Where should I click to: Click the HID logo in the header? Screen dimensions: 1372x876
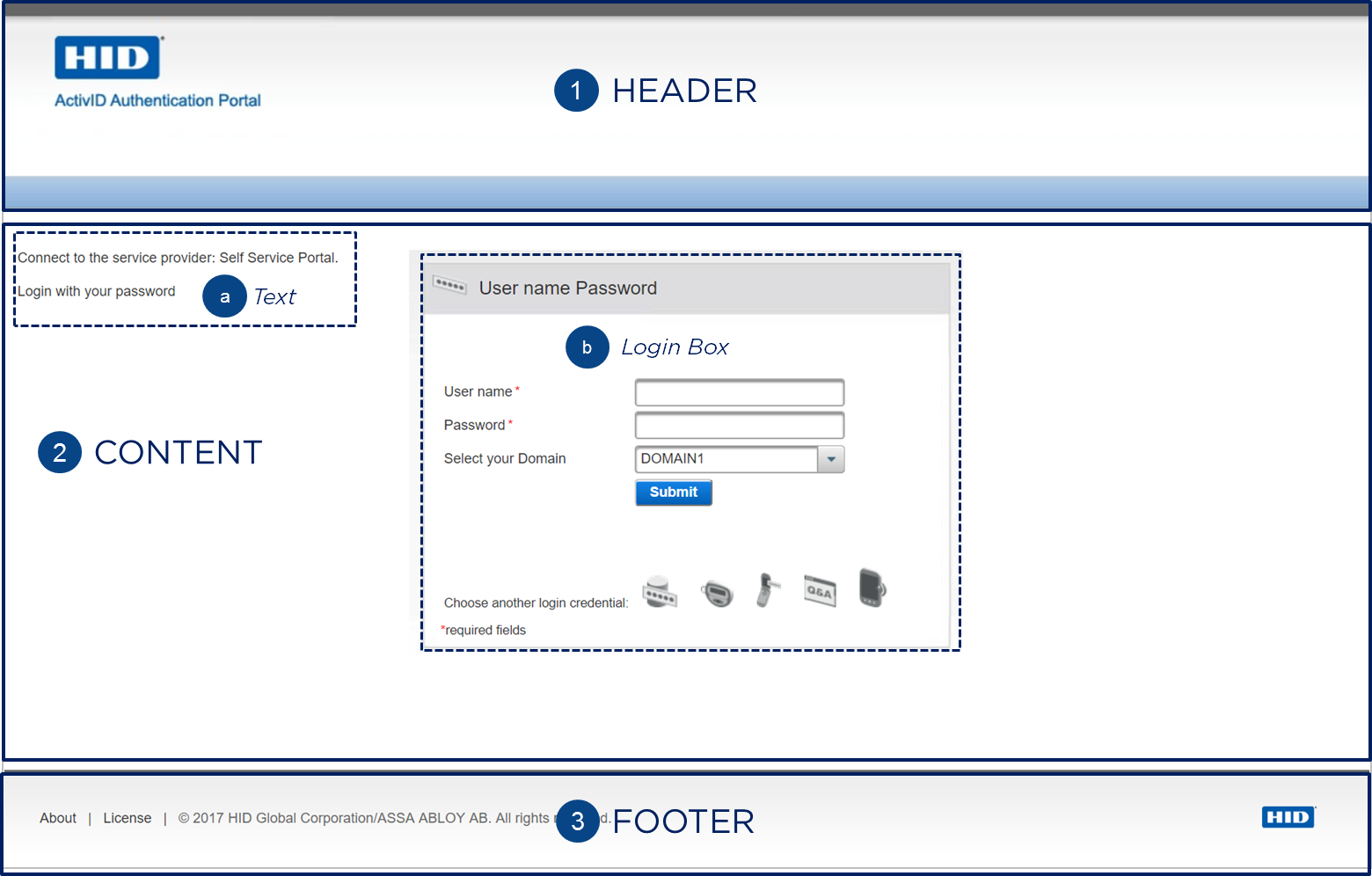click(x=107, y=58)
